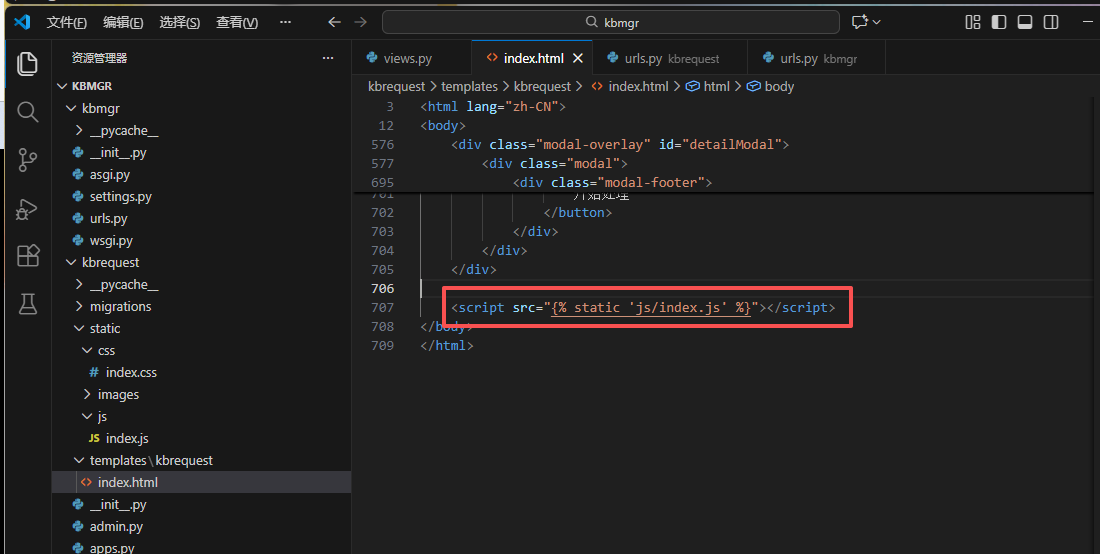Open the Run and Debug view

pos(27,208)
